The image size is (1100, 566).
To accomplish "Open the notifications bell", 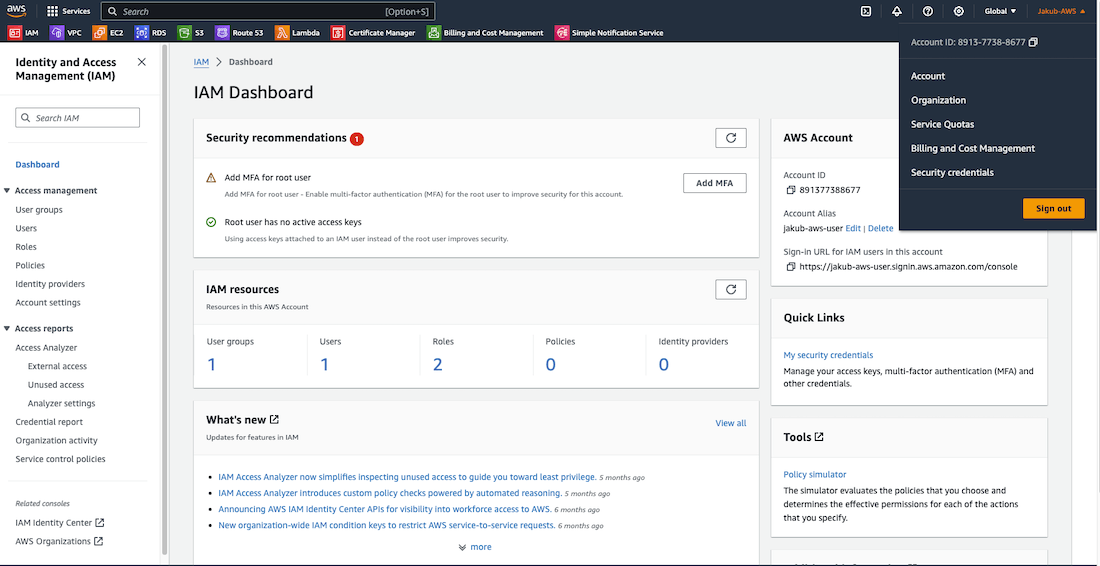I will pyautogui.click(x=897, y=11).
